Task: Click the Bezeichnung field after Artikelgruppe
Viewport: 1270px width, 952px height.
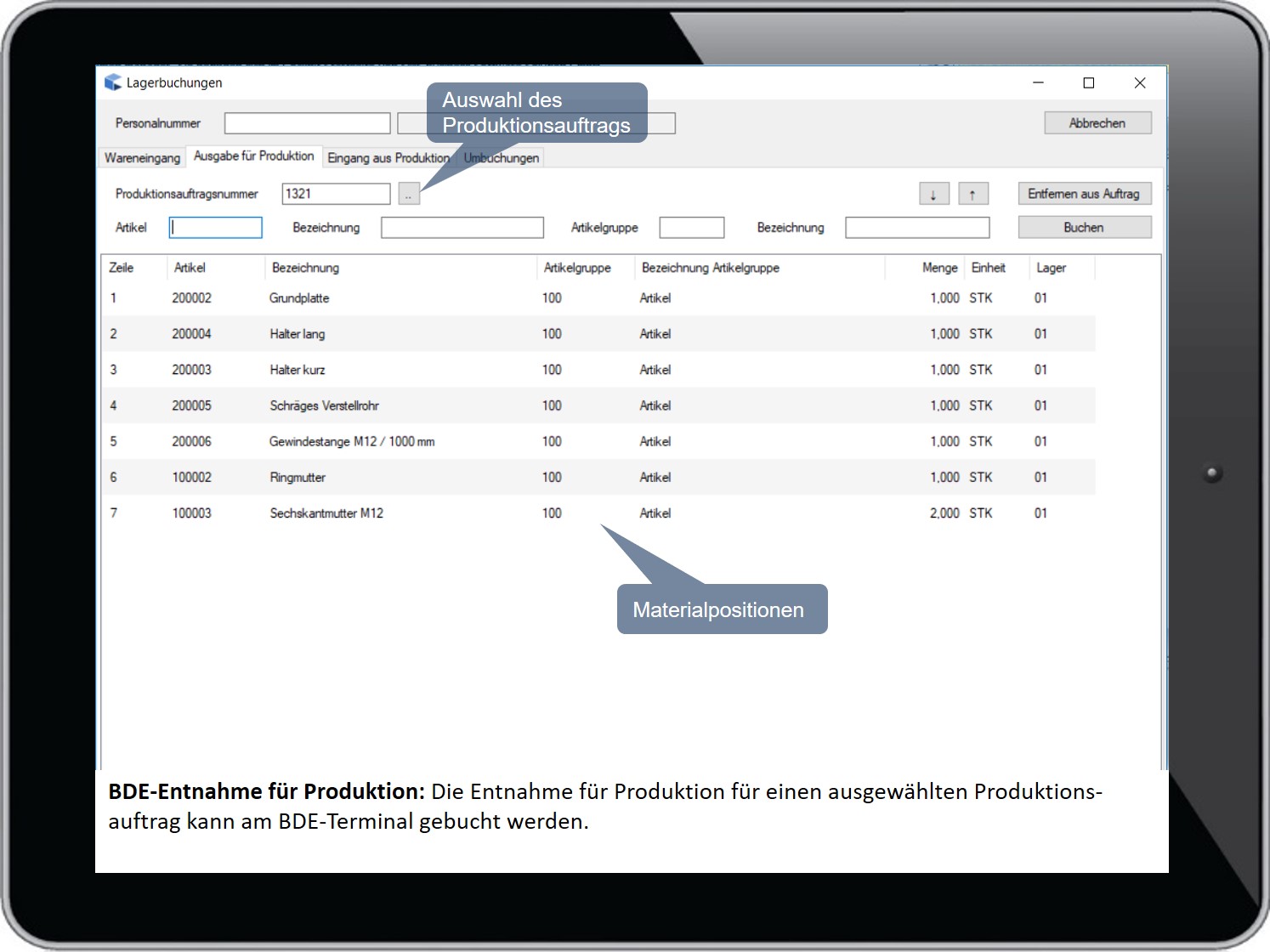Action: click(x=917, y=228)
